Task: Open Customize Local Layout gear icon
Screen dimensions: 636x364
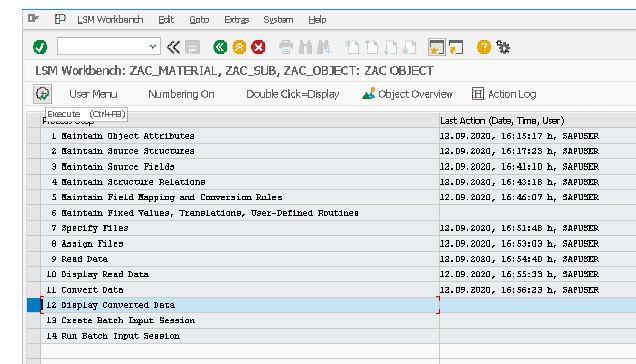Action: click(x=503, y=47)
